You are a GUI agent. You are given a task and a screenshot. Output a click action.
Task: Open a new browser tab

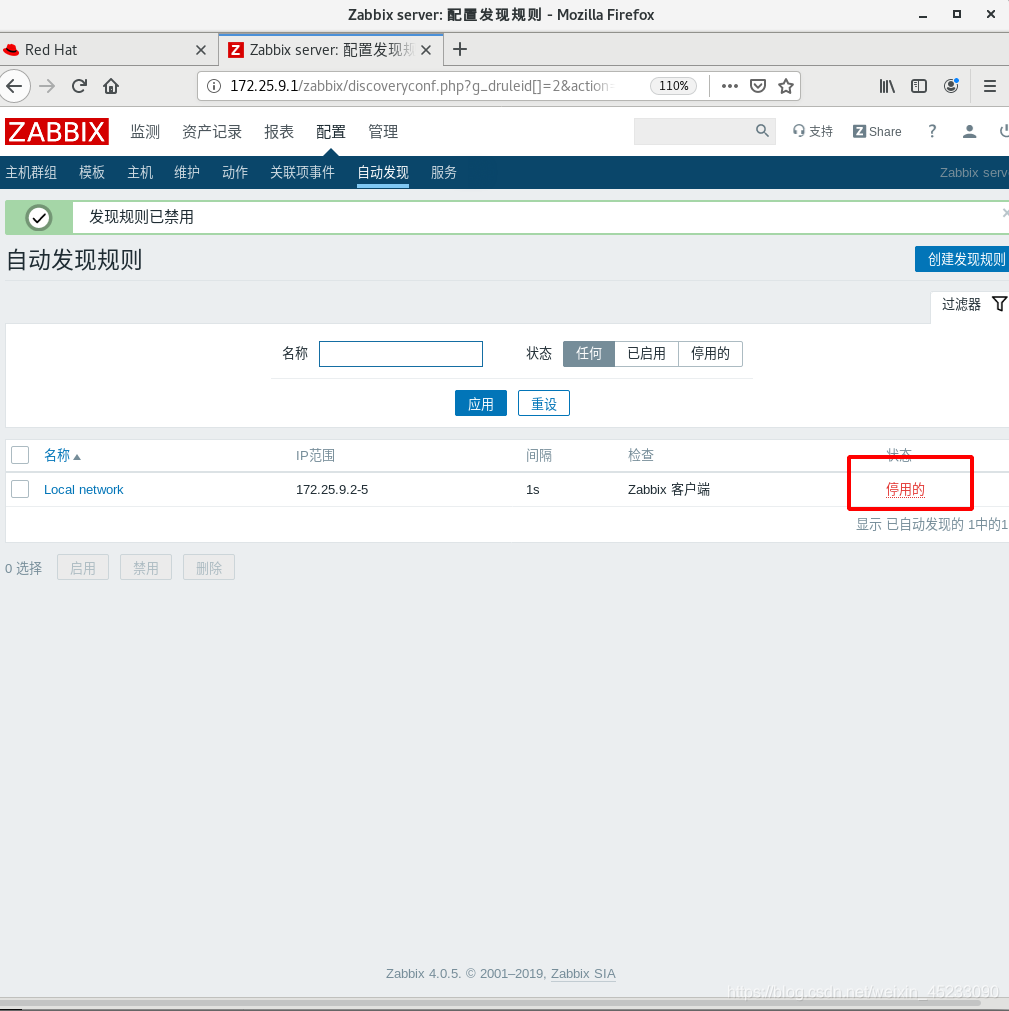[460, 49]
